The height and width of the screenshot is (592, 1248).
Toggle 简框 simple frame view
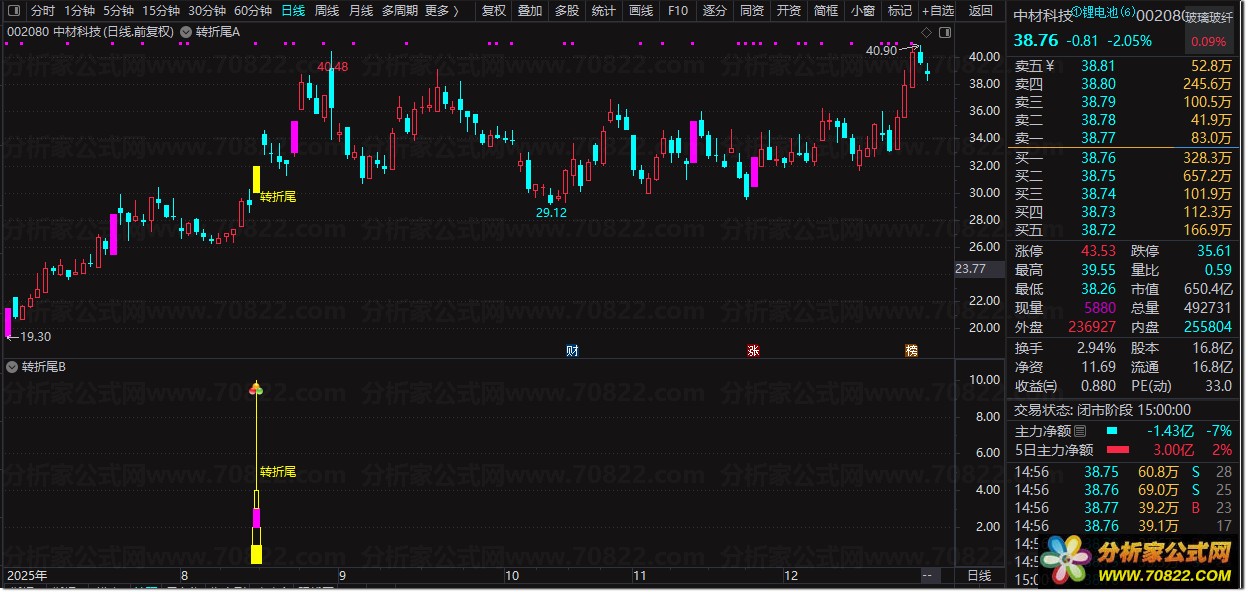click(x=826, y=11)
